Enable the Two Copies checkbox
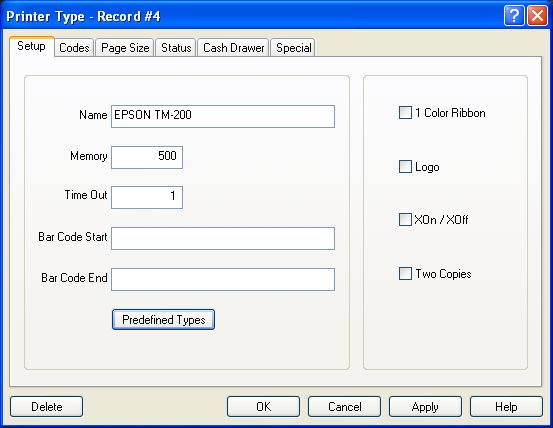This screenshot has width=553, height=428. [x=405, y=274]
